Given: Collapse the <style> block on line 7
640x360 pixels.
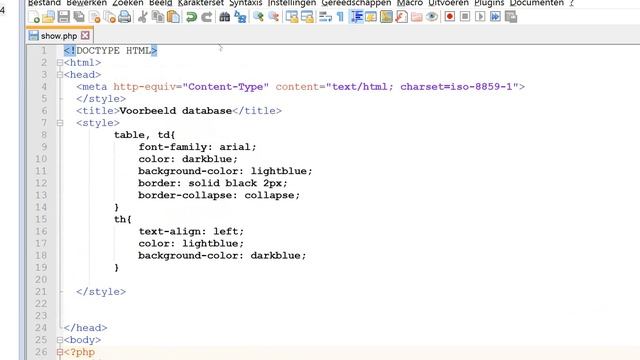Looking at the screenshot, I should pyautogui.click(x=60, y=123).
